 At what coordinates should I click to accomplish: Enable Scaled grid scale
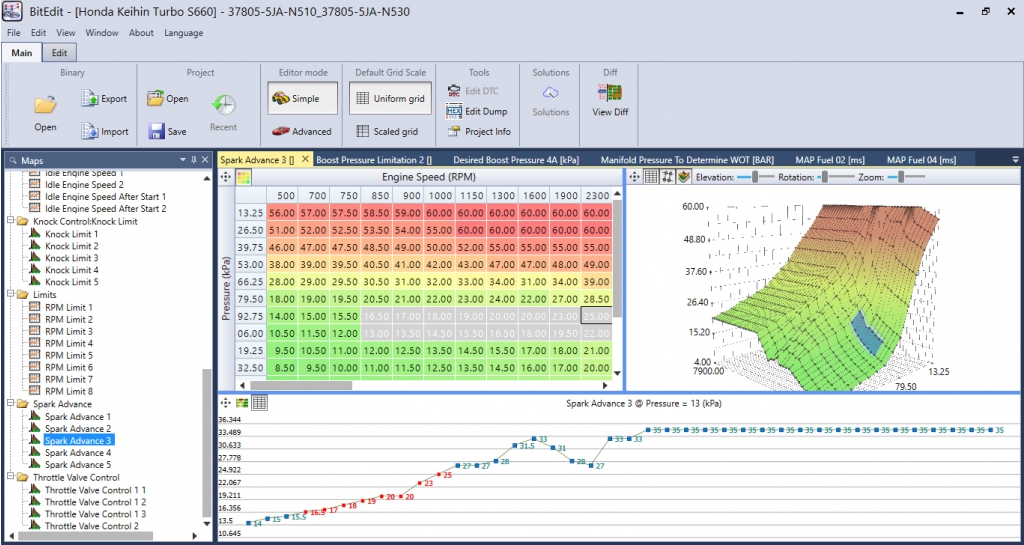[x=387, y=131]
